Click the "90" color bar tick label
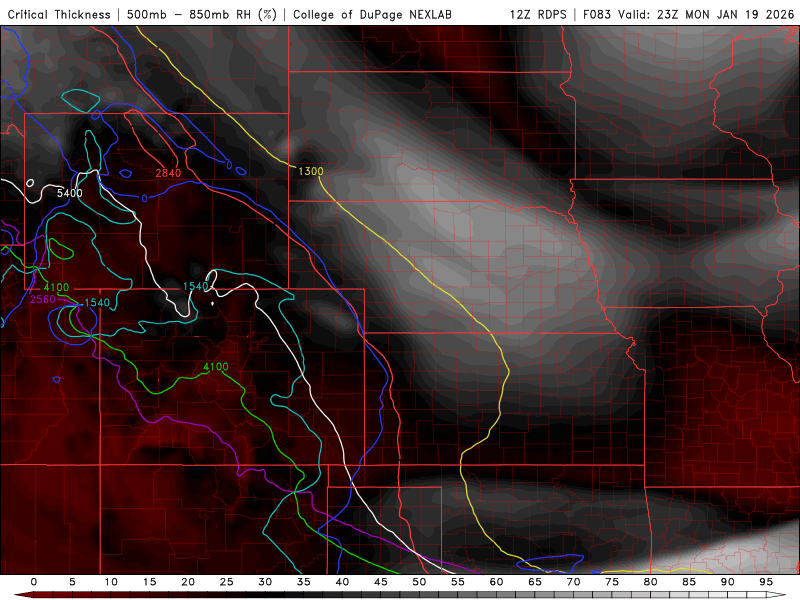800x600 pixels. 728,582
